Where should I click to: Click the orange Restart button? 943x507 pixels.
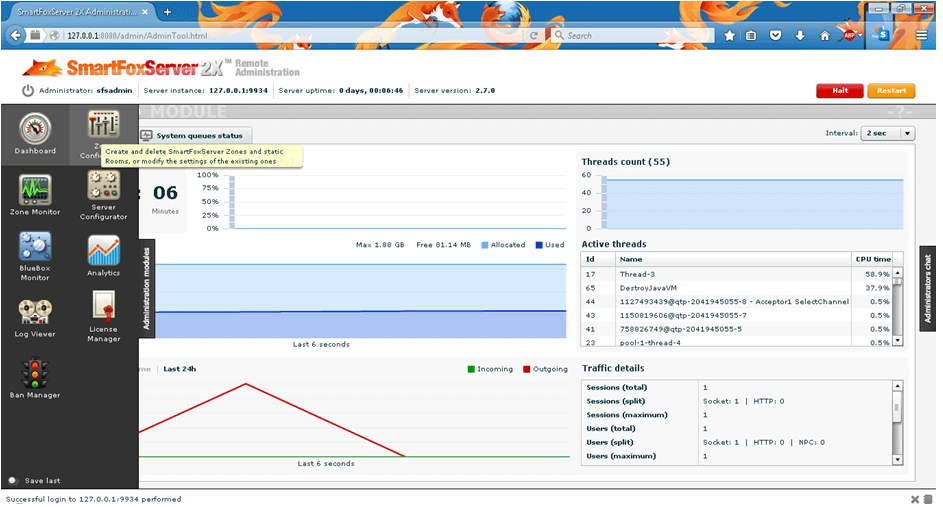[x=891, y=91]
